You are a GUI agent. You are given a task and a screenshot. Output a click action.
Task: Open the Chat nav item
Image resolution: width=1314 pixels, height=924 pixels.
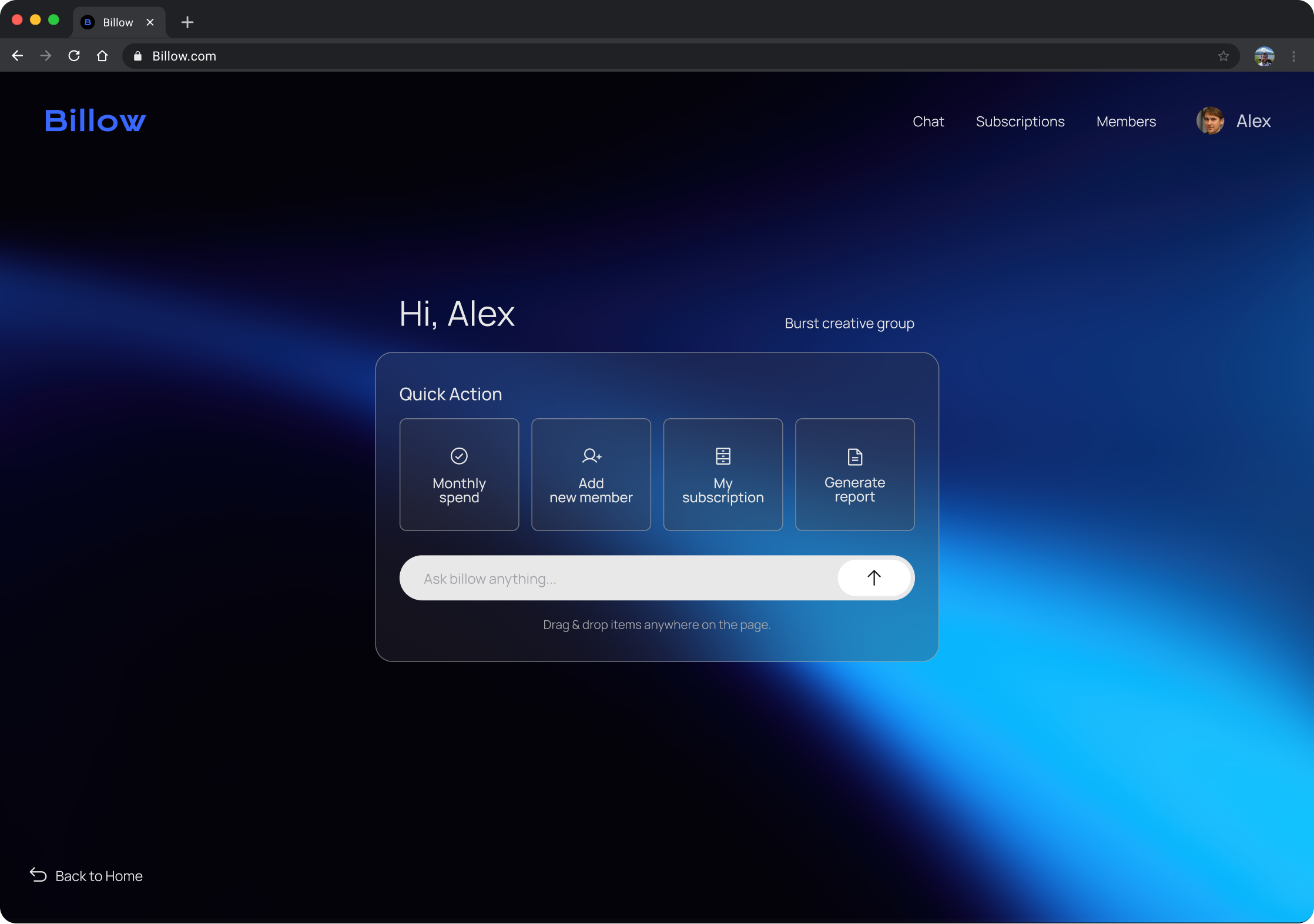point(928,122)
